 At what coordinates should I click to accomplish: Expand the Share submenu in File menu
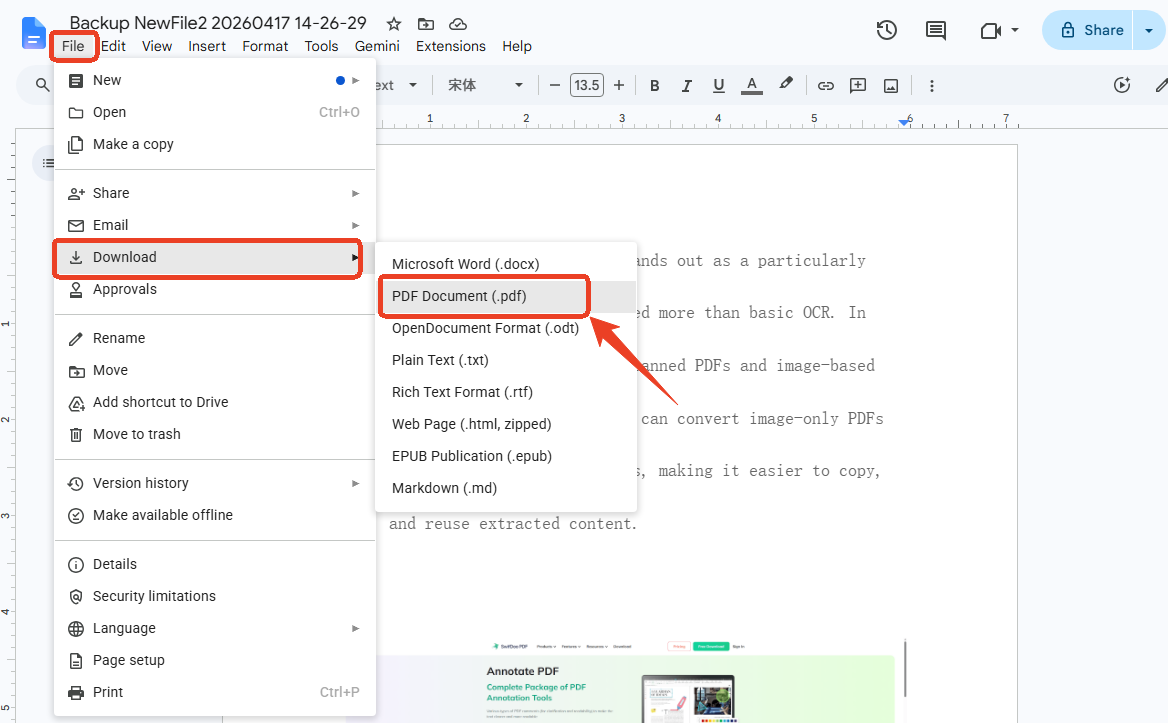pos(215,194)
